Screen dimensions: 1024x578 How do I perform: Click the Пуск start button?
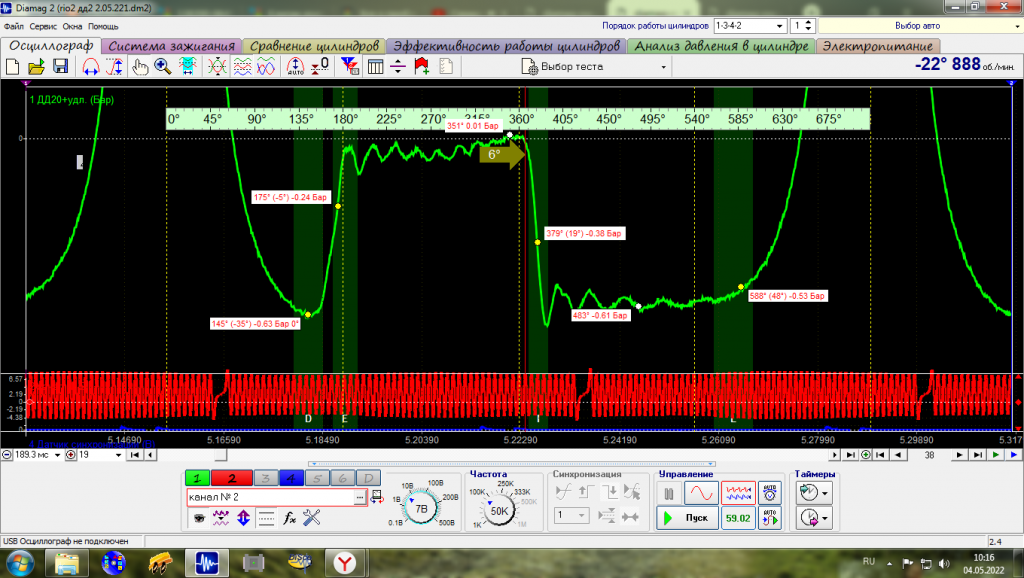(687, 518)
